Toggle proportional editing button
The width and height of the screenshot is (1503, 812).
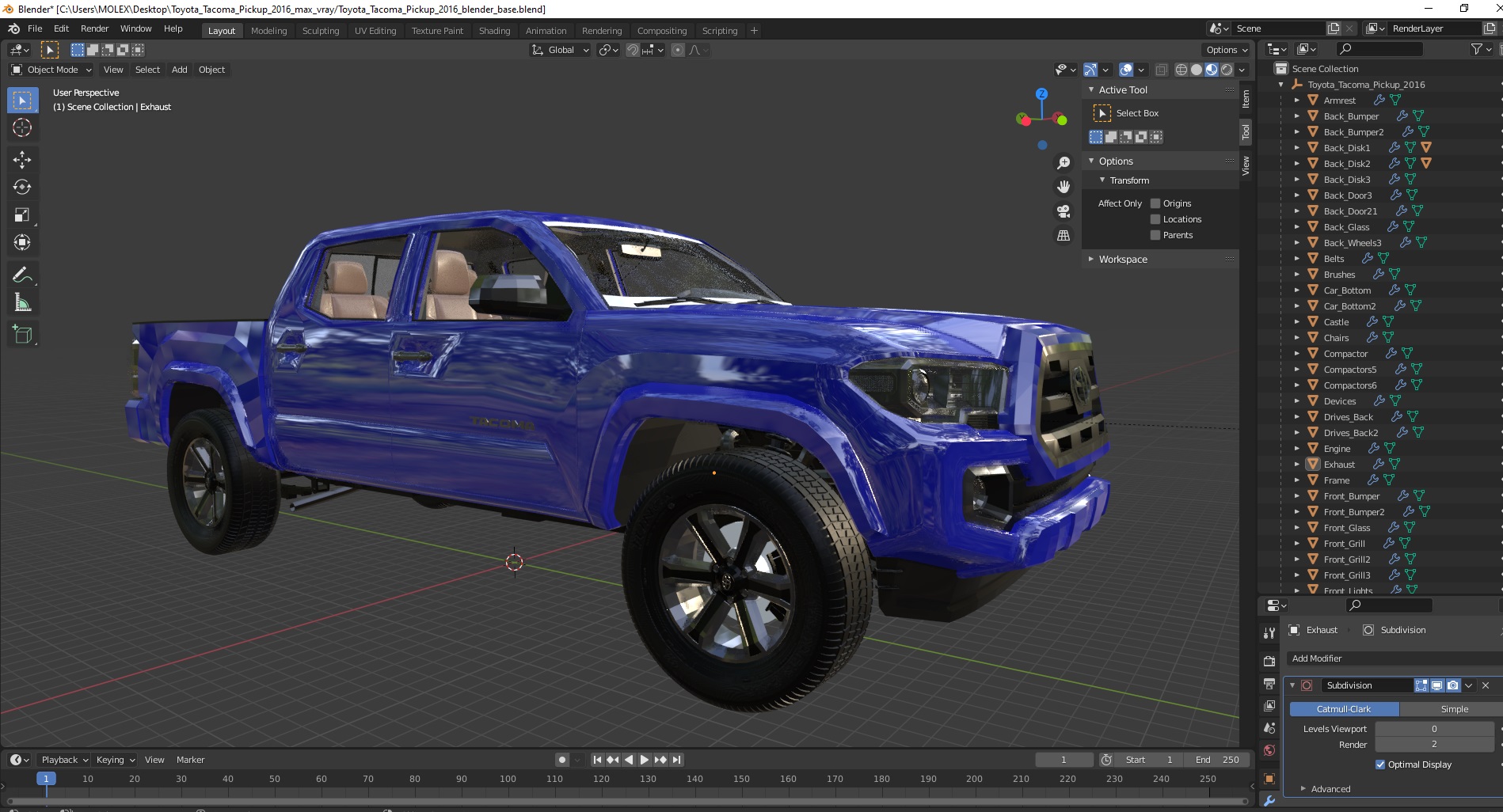[678, 50]
